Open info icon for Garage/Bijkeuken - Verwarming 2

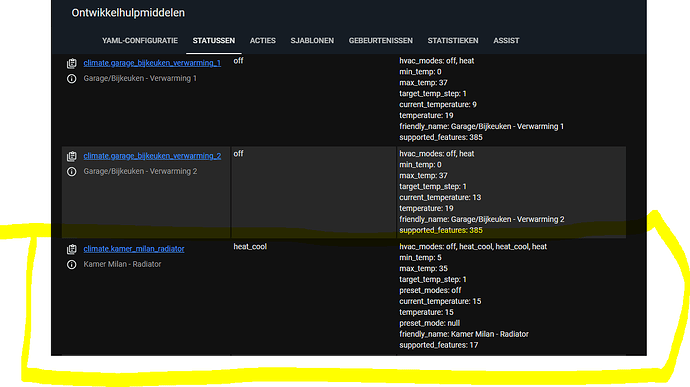coord(71,172)
